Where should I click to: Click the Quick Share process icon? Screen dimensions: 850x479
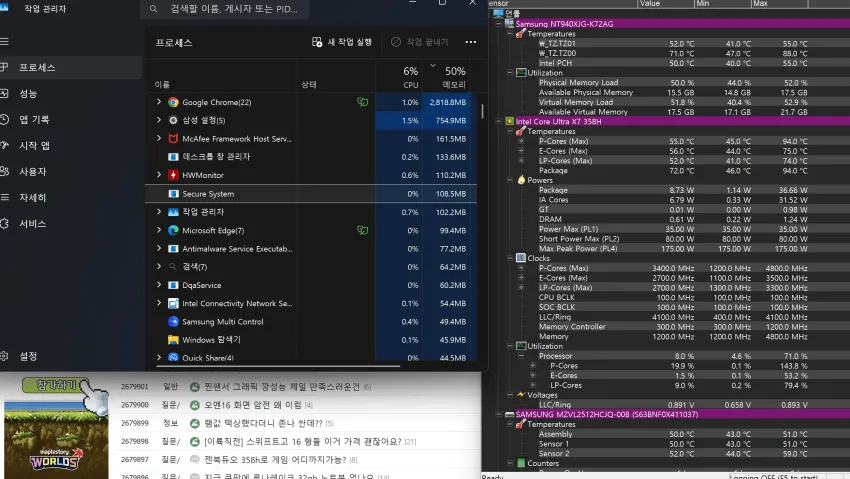[x=173, y=358]
